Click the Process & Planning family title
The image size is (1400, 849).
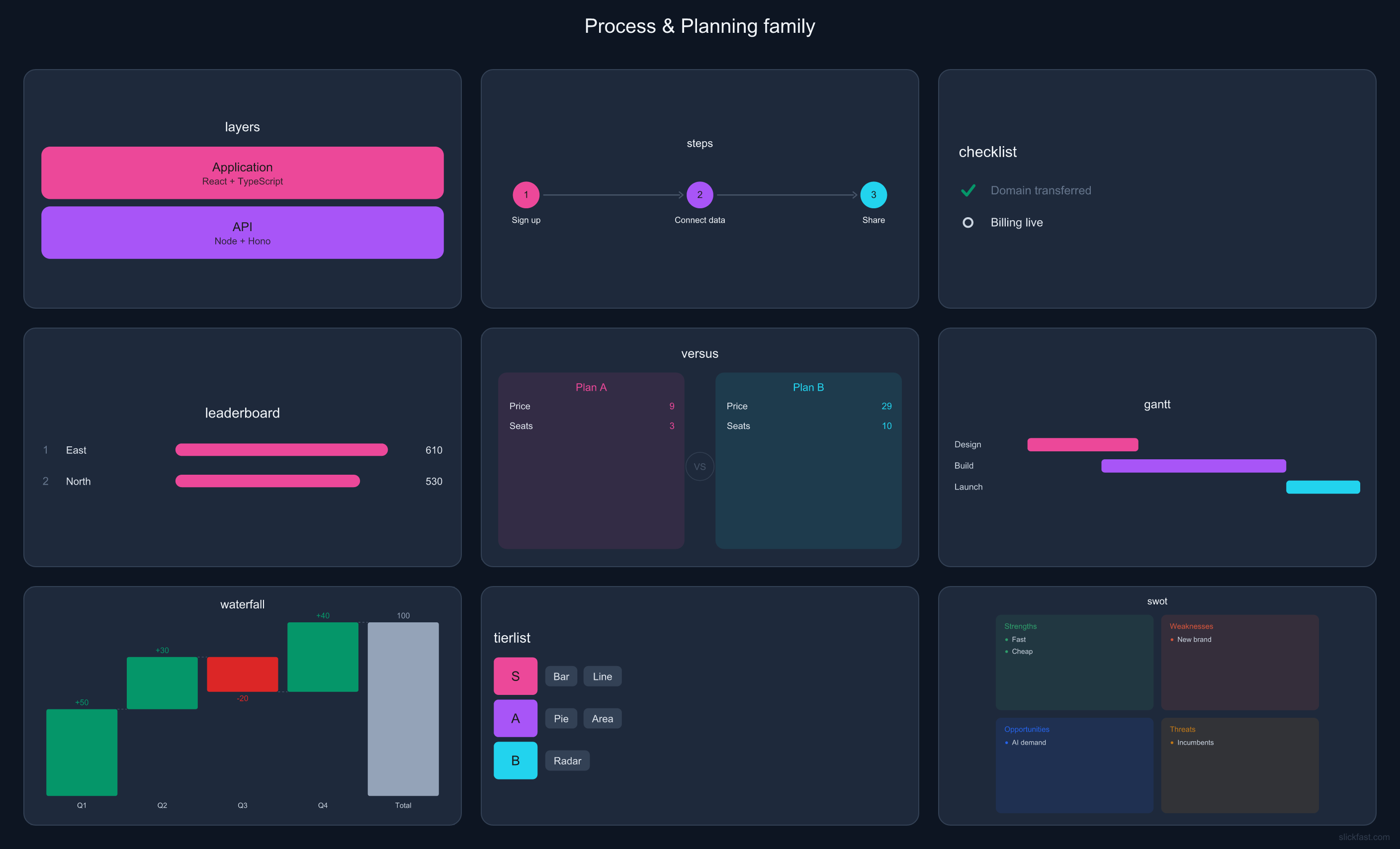tap(700, 26)
